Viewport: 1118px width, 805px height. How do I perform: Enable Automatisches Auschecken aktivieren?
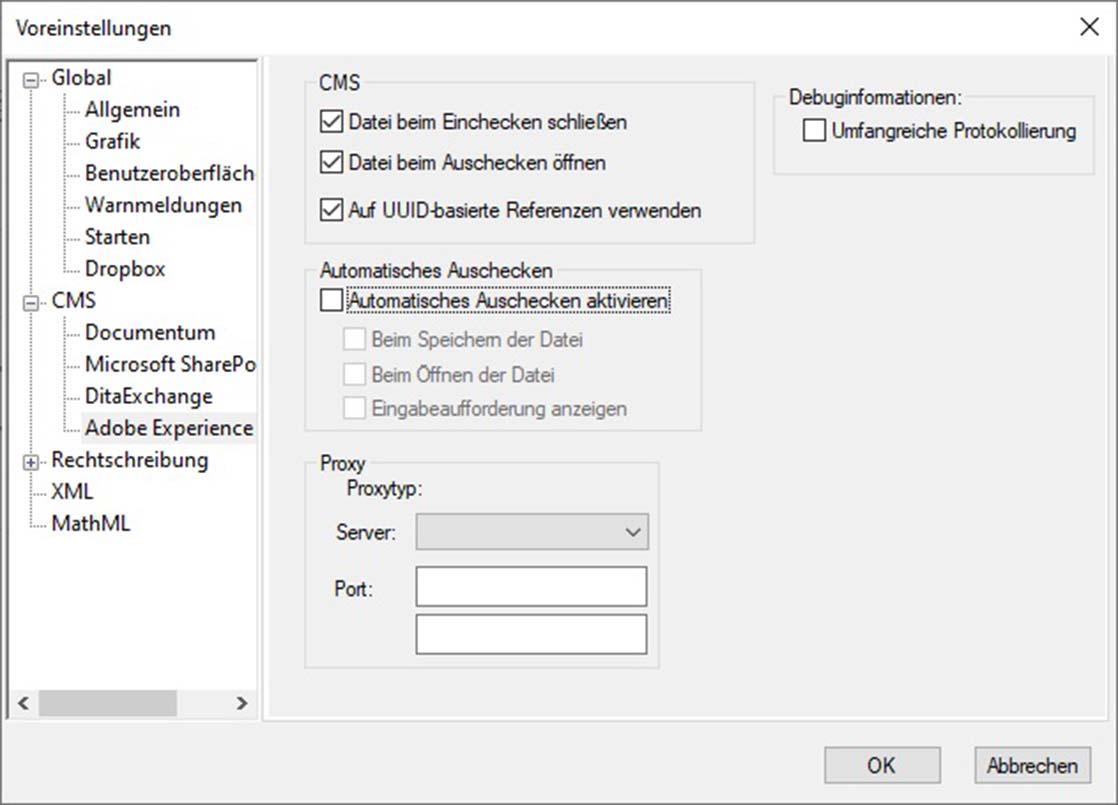[331, 300]
